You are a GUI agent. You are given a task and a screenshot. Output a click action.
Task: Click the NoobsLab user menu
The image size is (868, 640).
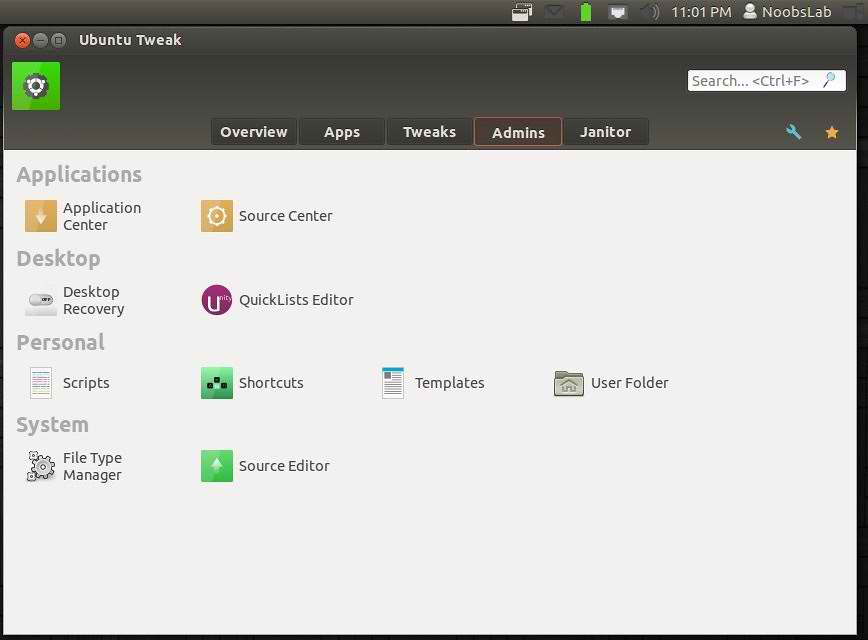point(787,12)
